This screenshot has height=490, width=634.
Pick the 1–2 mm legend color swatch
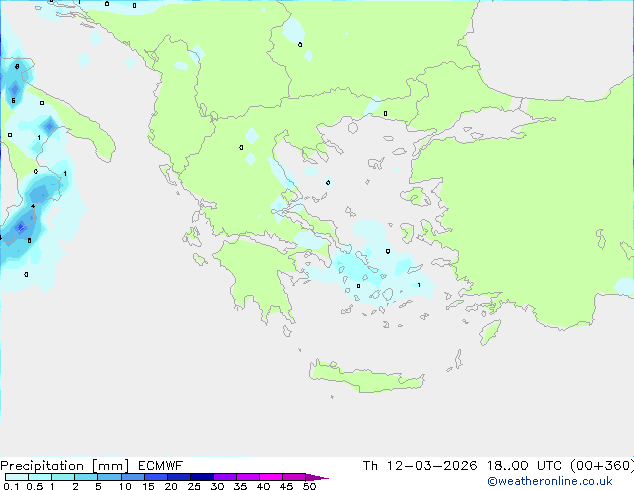(63, 477)
